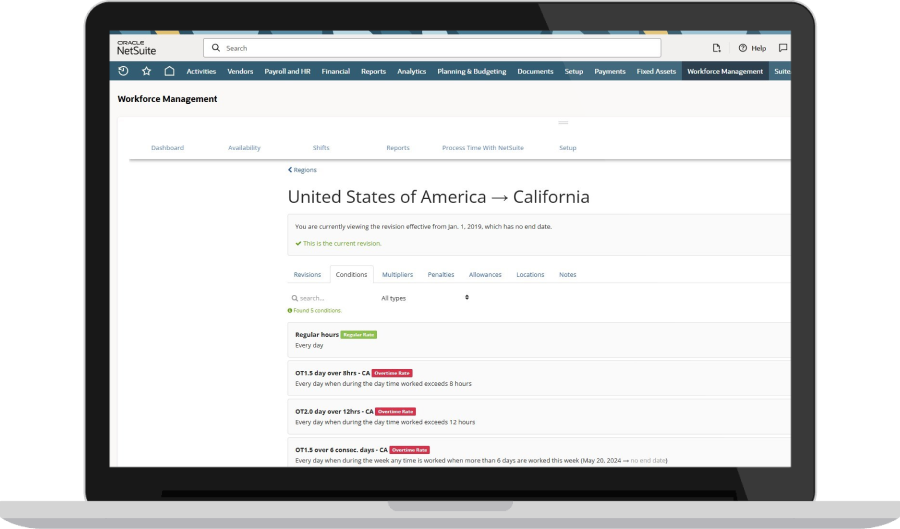This screenshot has height=529, width=900.
Task: Go back to Regions link
Action: tap(302, 170)
